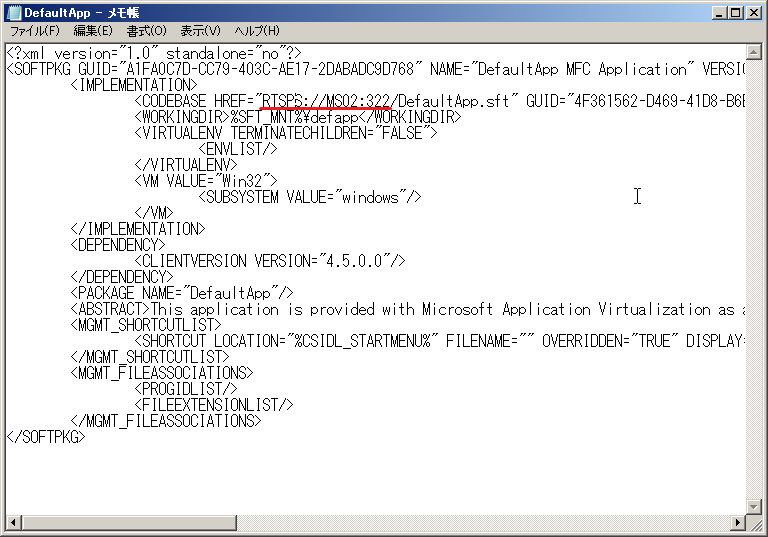Click the '<DEPENDENCY>' opening tag

coord(118,245)
